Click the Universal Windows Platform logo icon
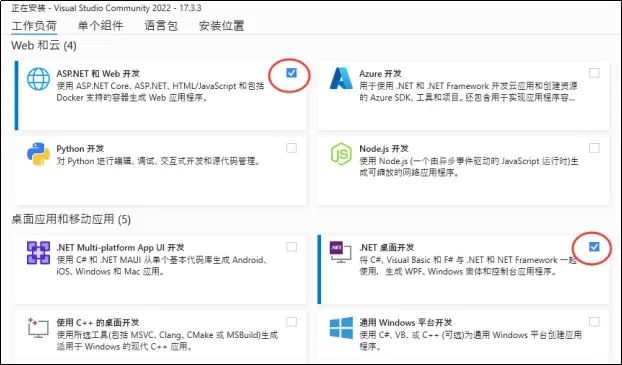622x365 pixels. click(341, 328)
